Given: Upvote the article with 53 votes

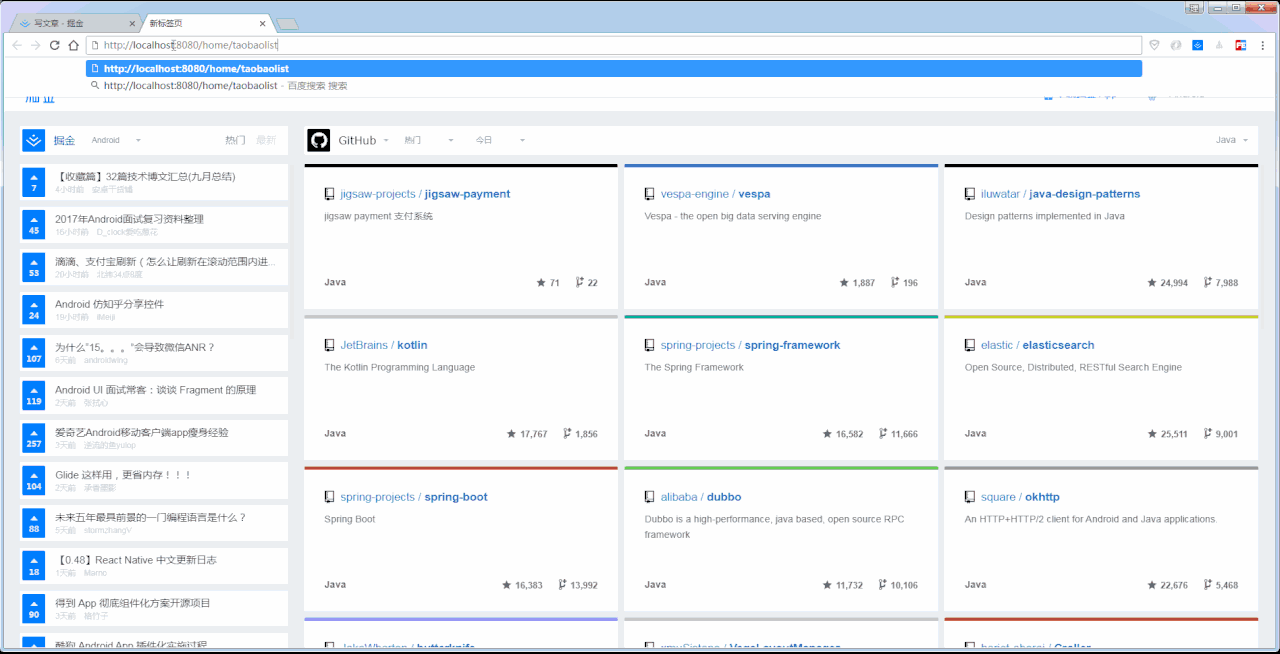Looking at the screenshot, I should (x=34, y=267).
